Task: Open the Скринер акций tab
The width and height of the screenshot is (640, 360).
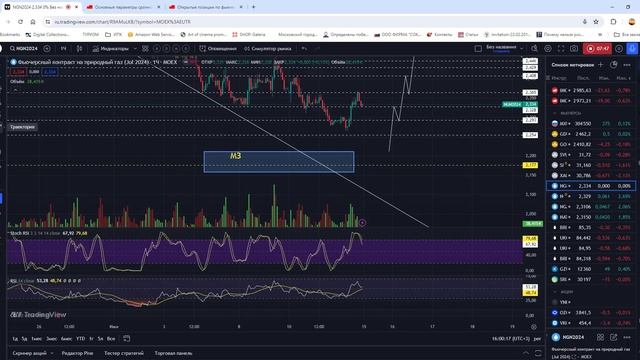Action: coord(30,353)
